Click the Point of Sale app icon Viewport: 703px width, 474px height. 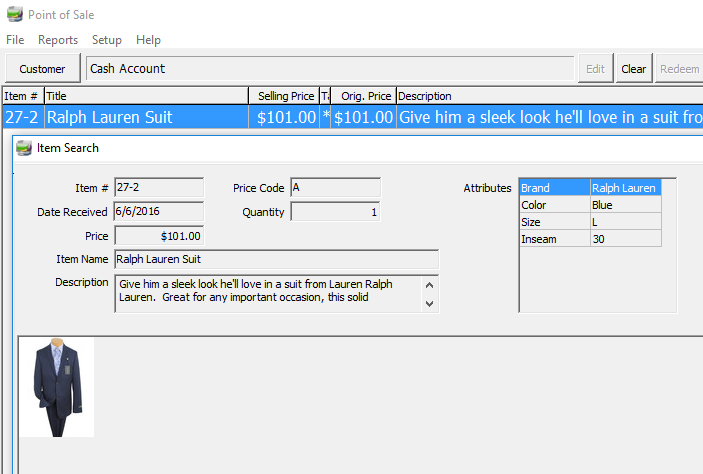point(14,14)
